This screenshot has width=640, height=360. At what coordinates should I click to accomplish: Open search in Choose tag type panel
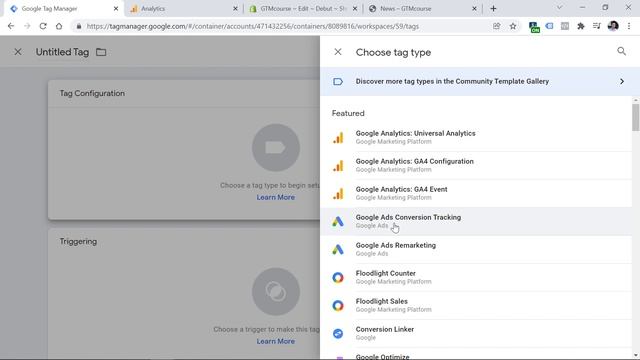[621, 51]
